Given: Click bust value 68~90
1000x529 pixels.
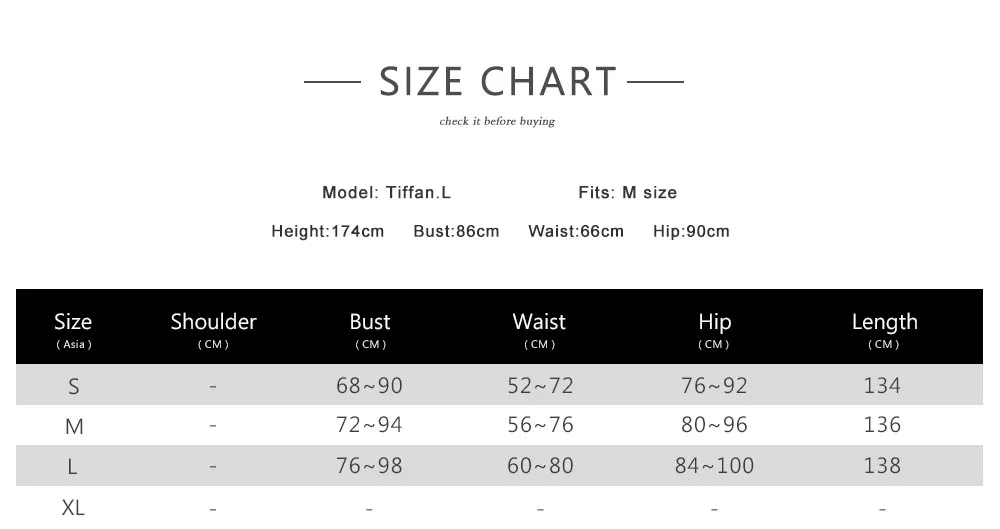Looking at the screenshot, I should 369,385.
